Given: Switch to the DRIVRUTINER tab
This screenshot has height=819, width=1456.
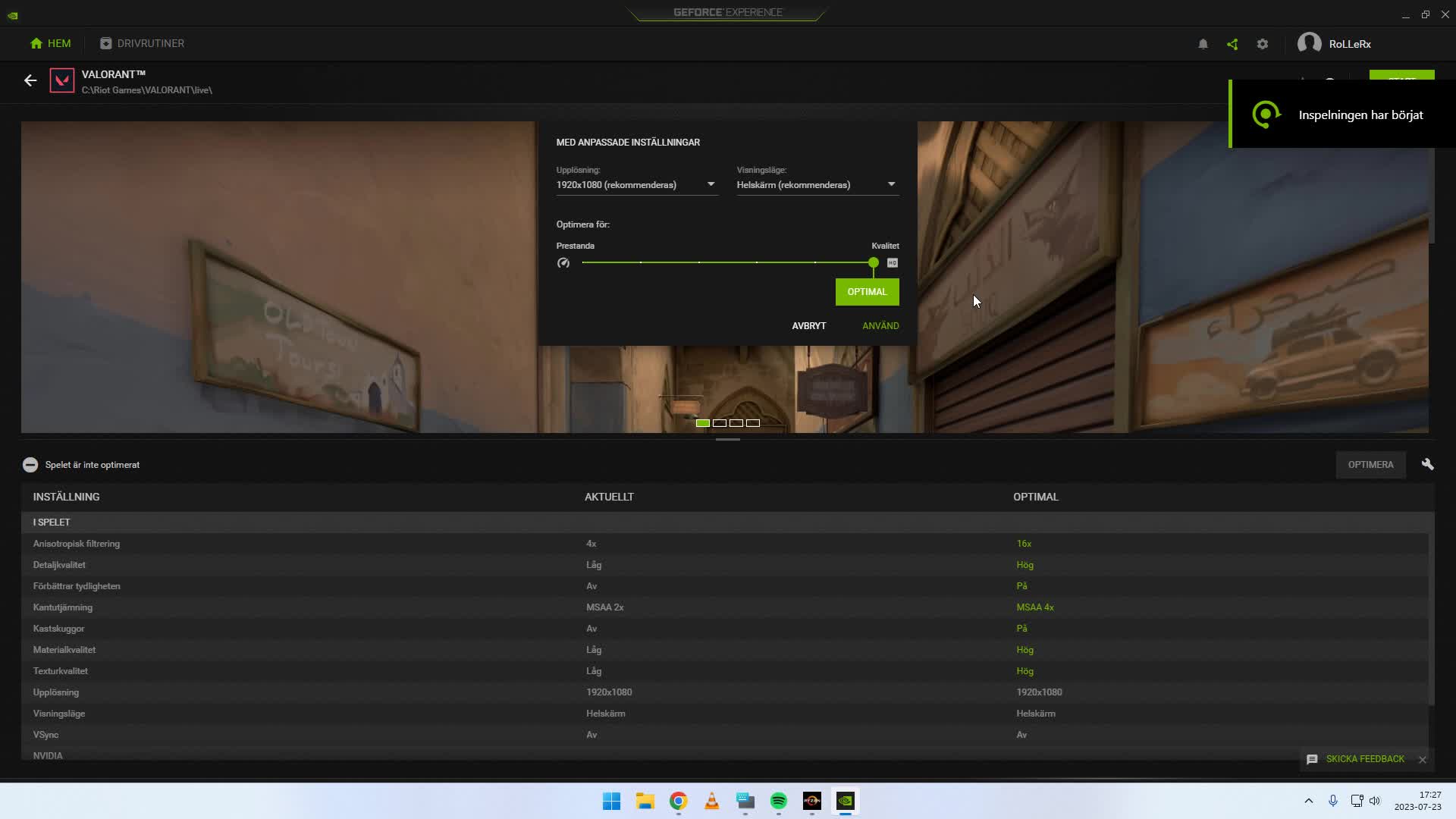Looking at the screenshot, I should [x=143, y=43].
